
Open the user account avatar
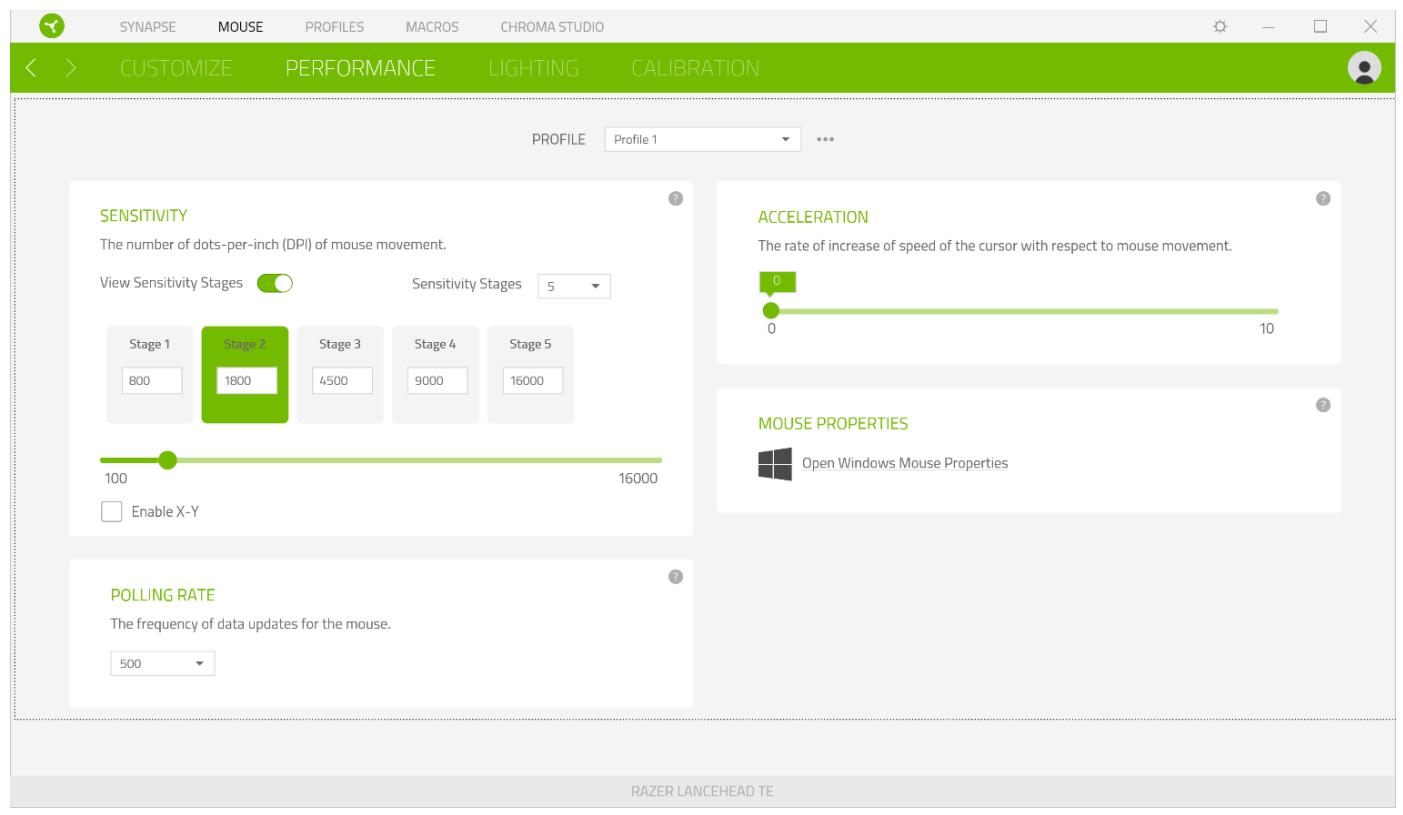point(1364,68)
